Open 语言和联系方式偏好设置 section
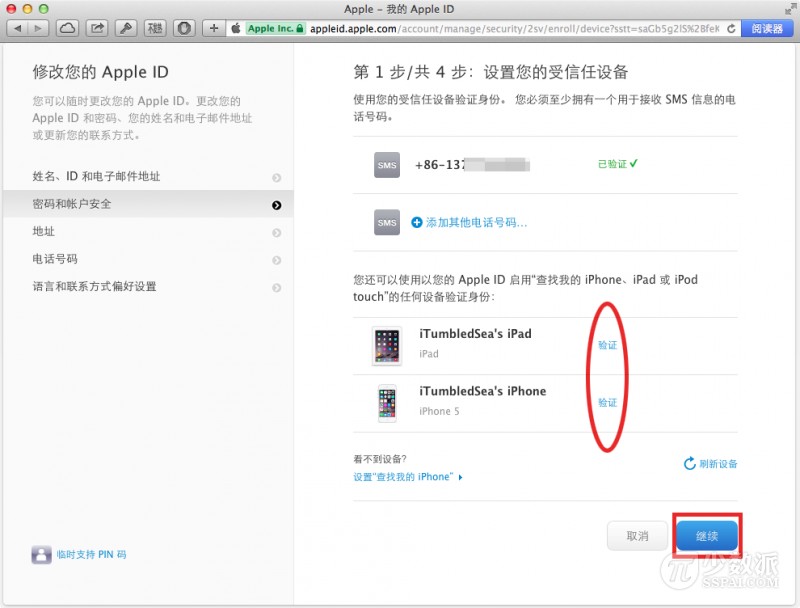 pos(148,287)
